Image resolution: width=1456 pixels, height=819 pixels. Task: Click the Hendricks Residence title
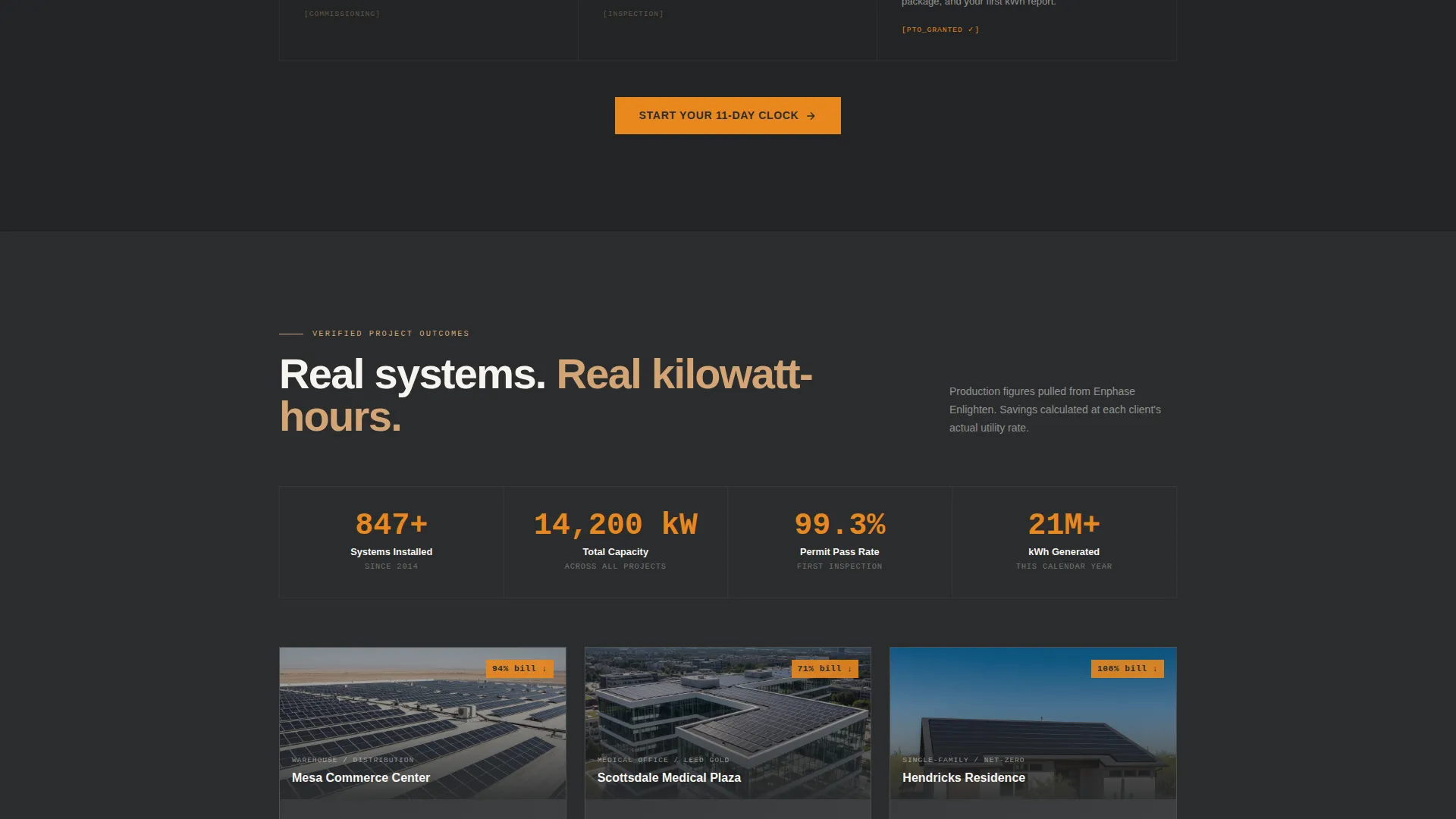pos(964,778)
